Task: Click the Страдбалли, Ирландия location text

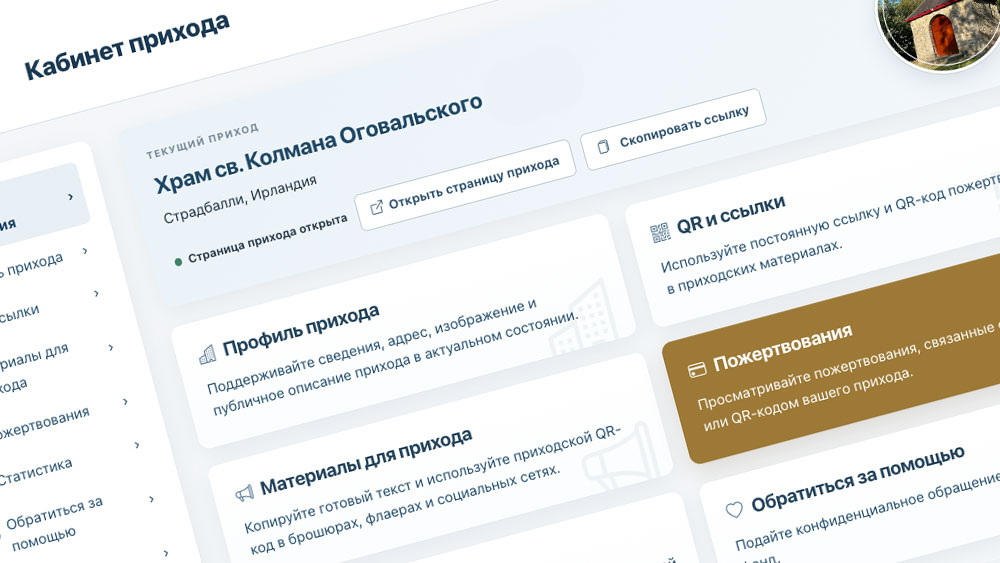Action: coord(240,199)
